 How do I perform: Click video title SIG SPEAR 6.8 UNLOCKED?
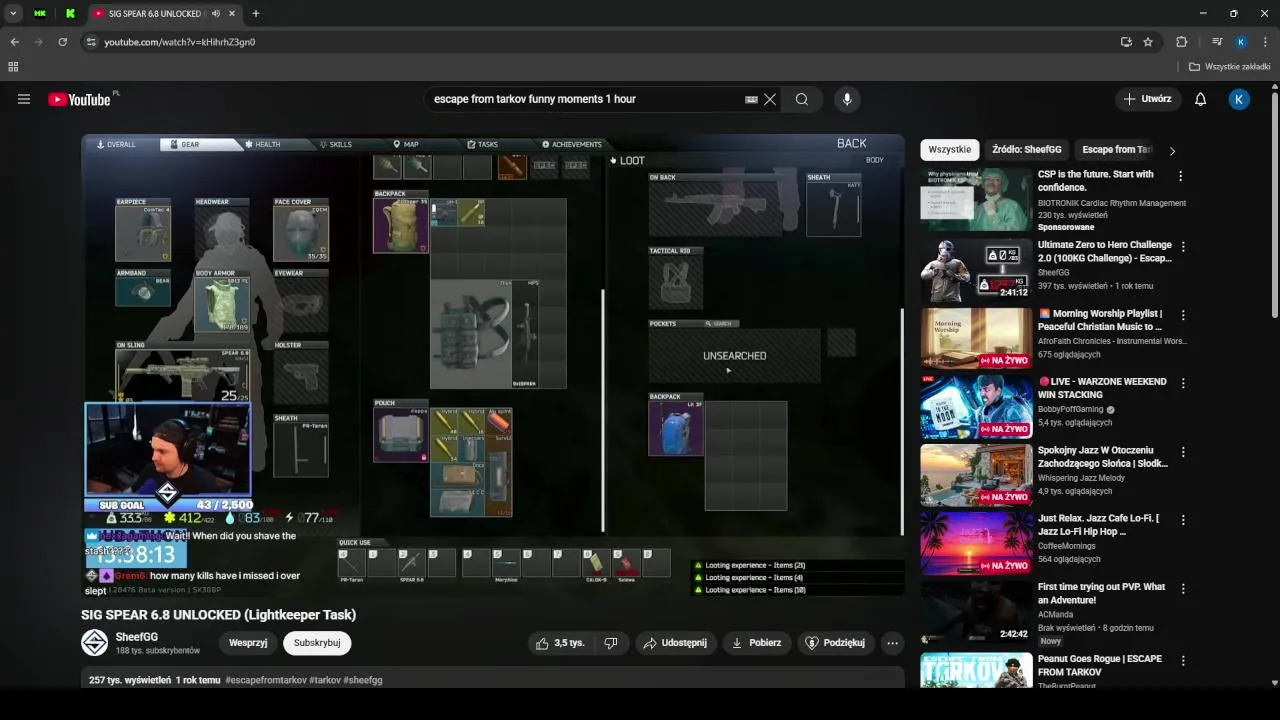pyautogui.click(x=218, y=615)
